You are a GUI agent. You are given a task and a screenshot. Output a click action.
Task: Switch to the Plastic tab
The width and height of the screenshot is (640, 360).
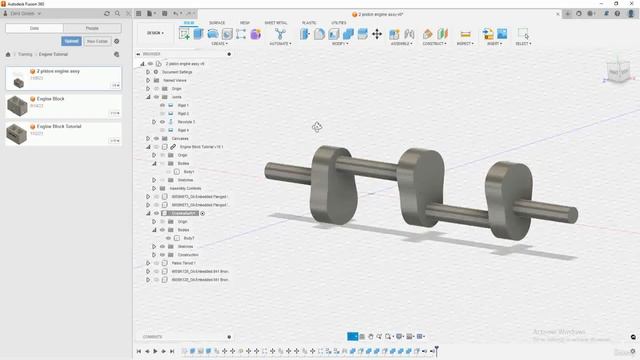click(x=309, y=22)
